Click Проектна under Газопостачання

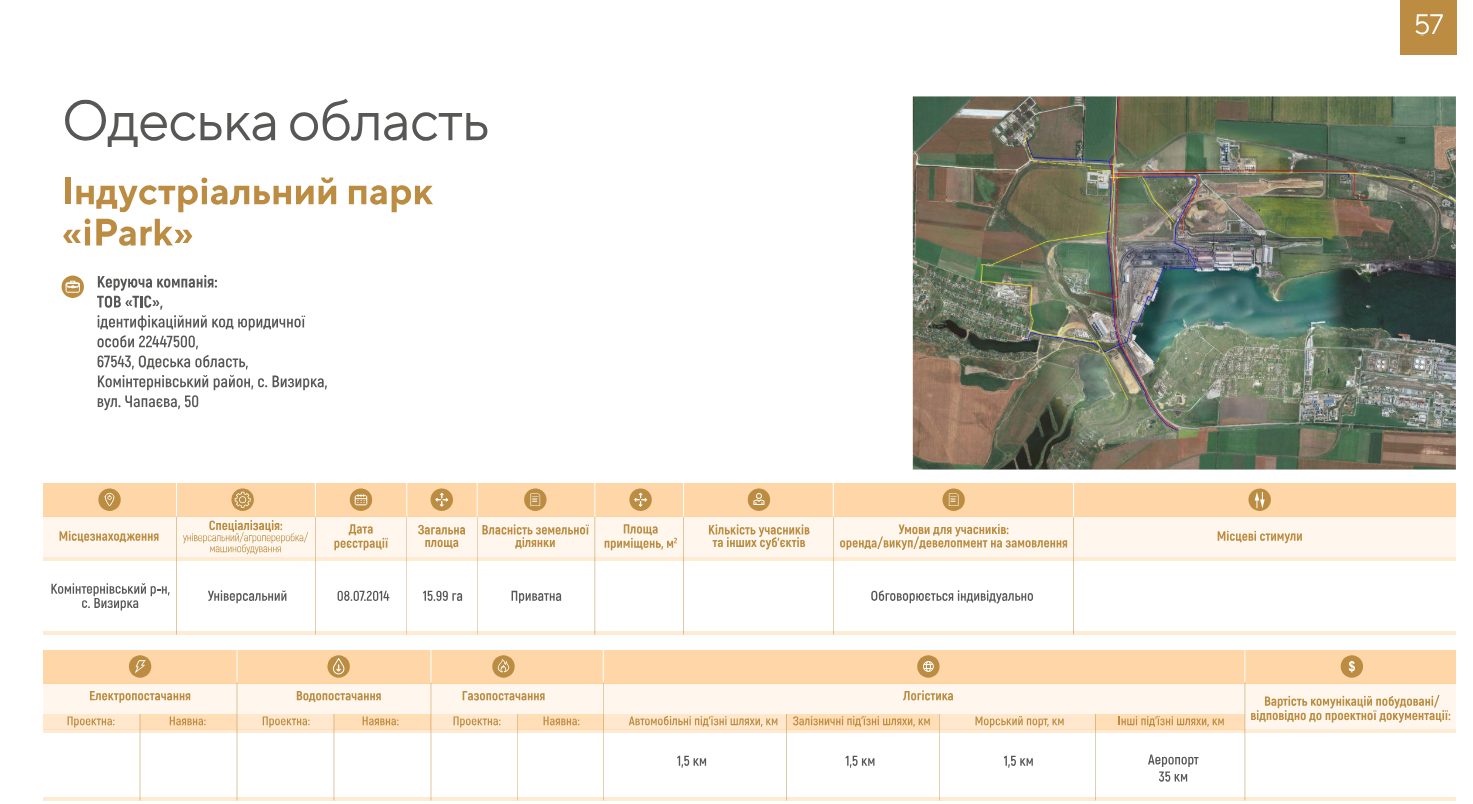point(477,721)
